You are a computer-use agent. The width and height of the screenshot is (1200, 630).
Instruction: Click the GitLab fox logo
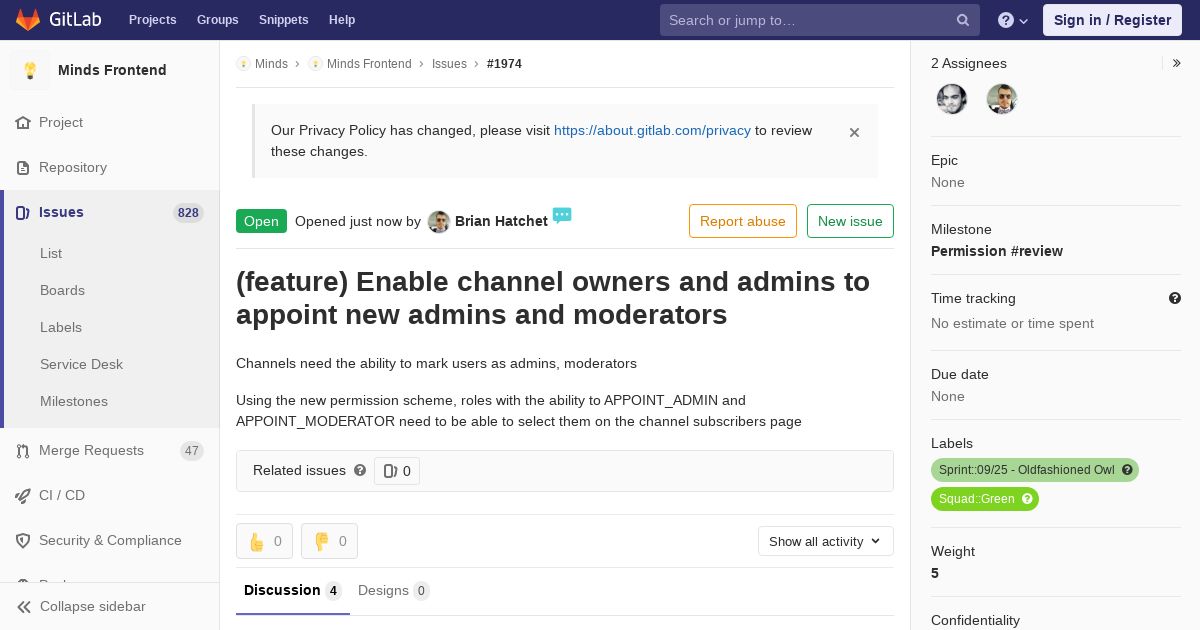point(28,20)
